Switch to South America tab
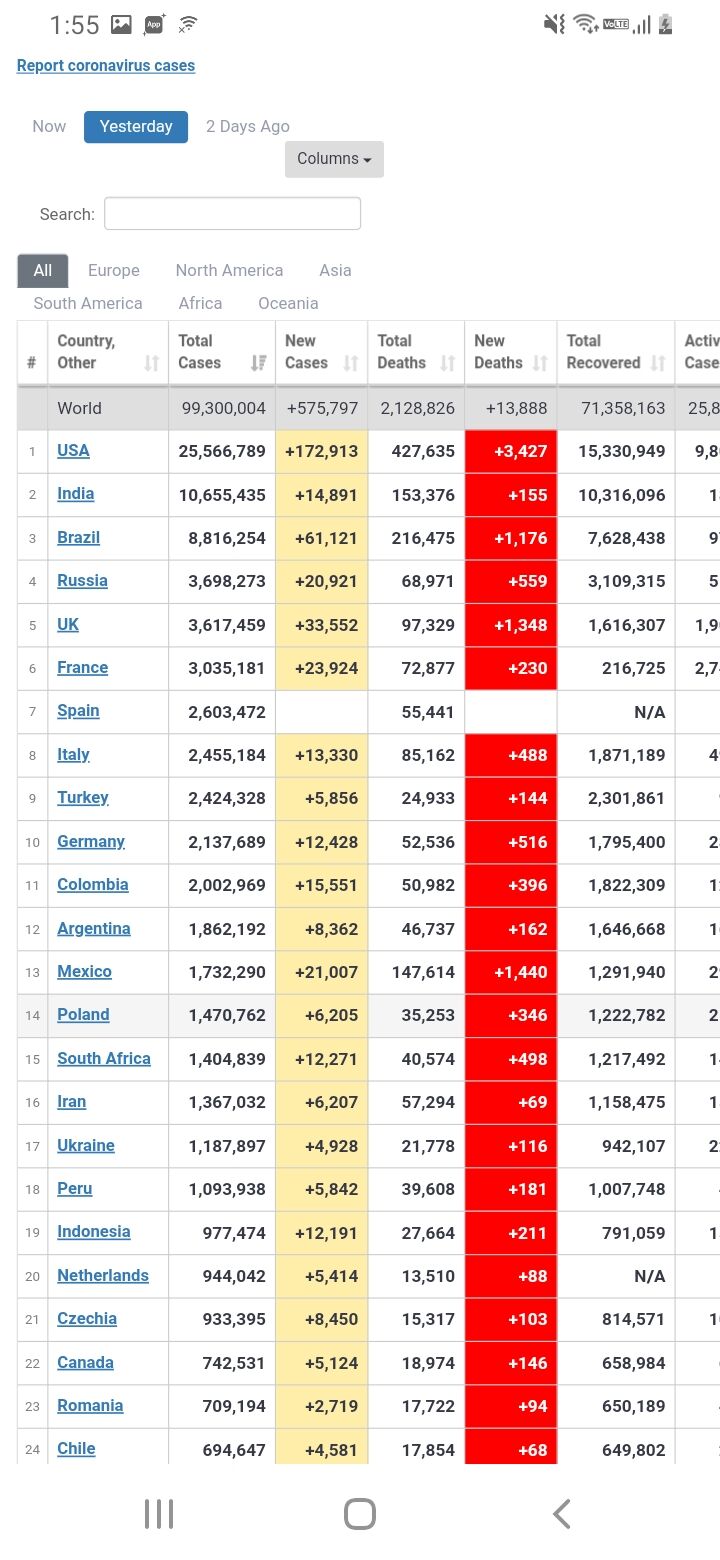Image resolution: width=720 pixels, height=1560 pixels. (88, 304)
